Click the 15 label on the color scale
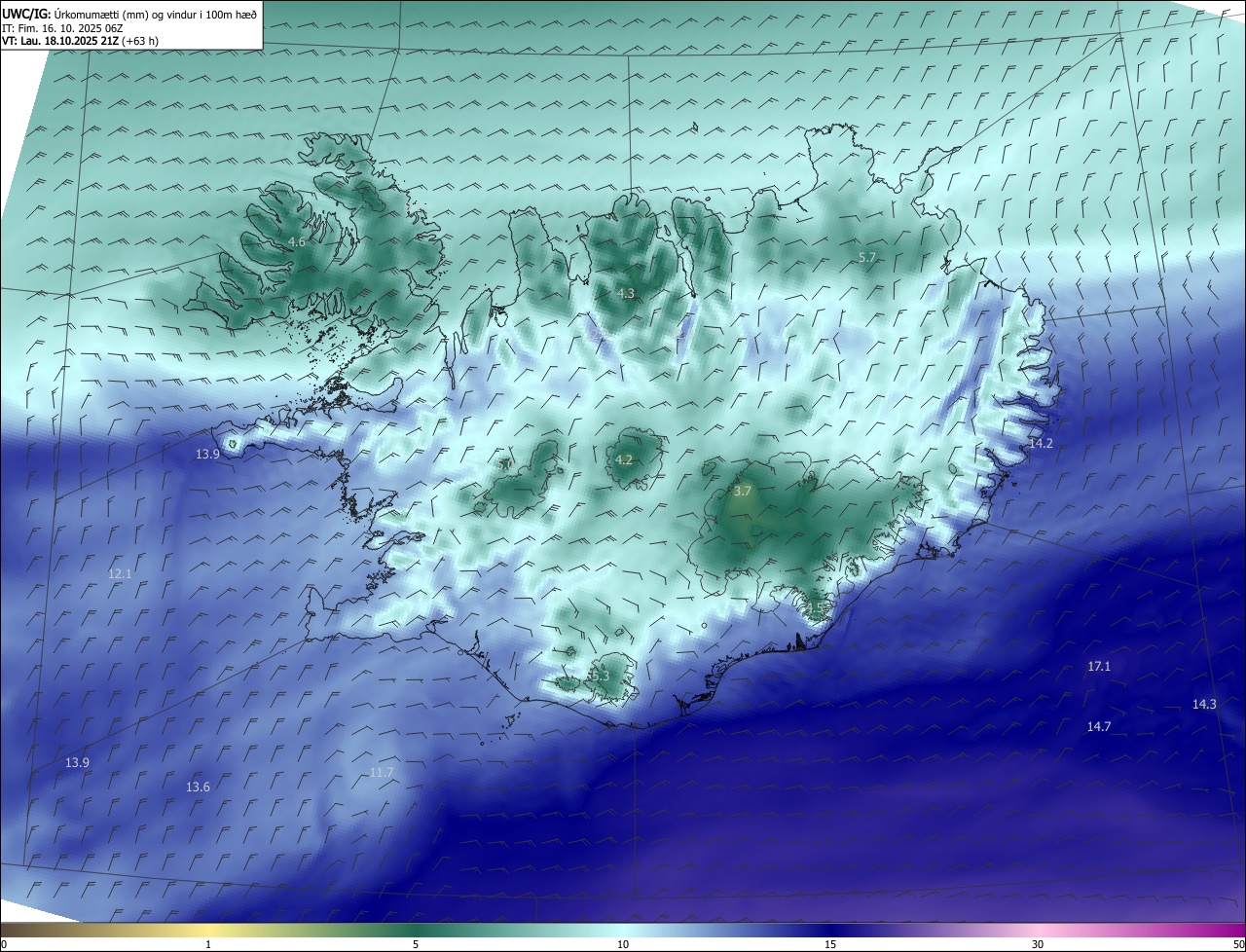This screenshot has height=952, width=1246. tap(830, 944)
